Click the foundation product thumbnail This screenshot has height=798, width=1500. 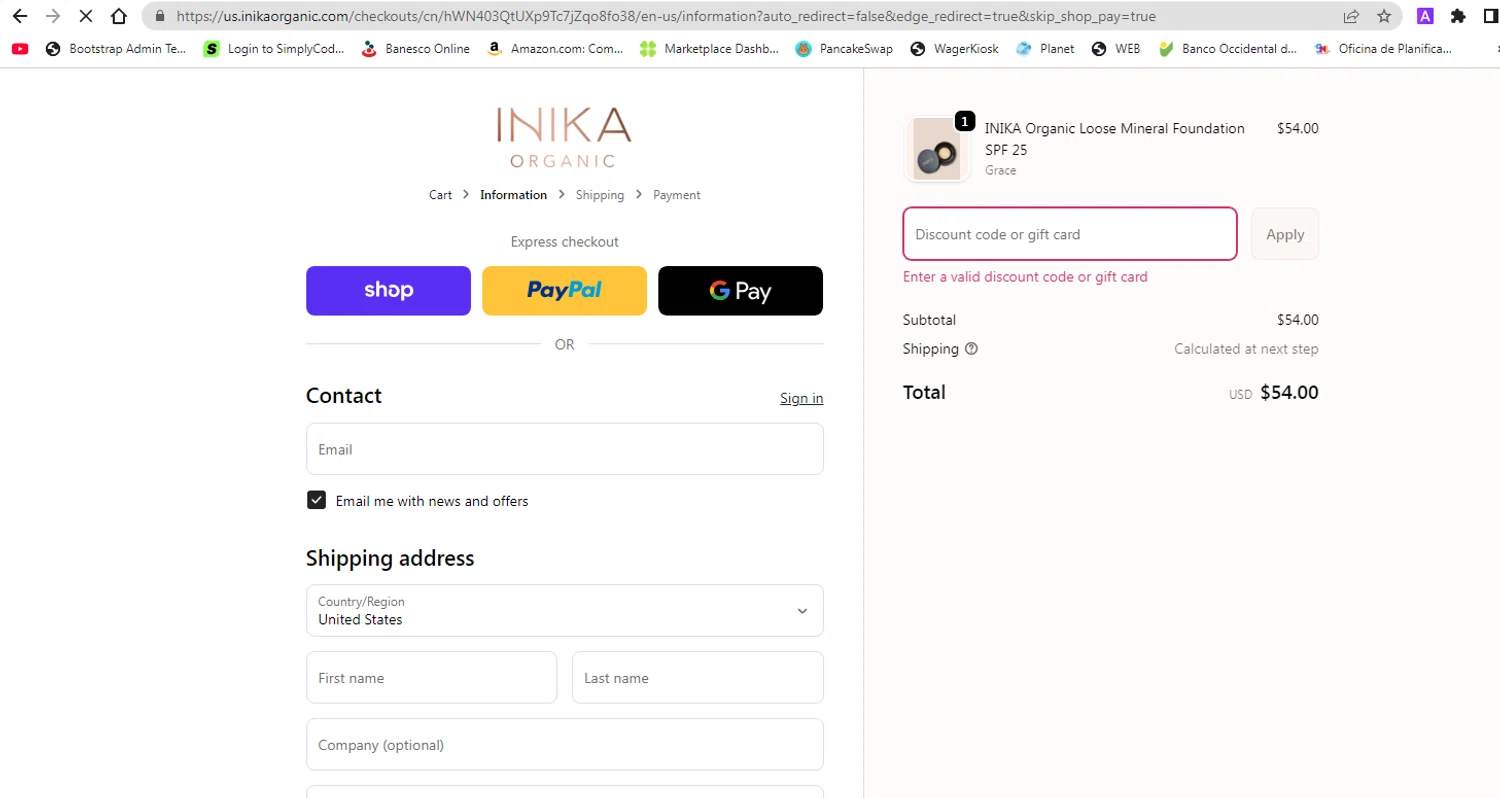tap(937, 149)
